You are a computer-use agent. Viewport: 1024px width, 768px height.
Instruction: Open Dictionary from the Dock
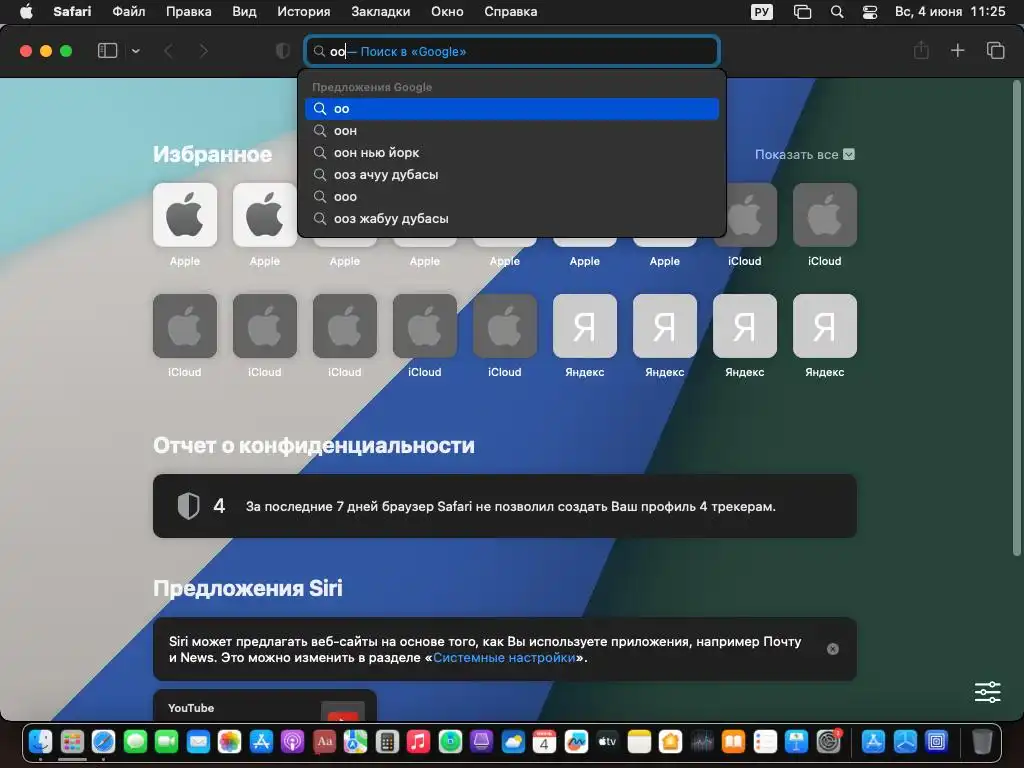point(324,741)
